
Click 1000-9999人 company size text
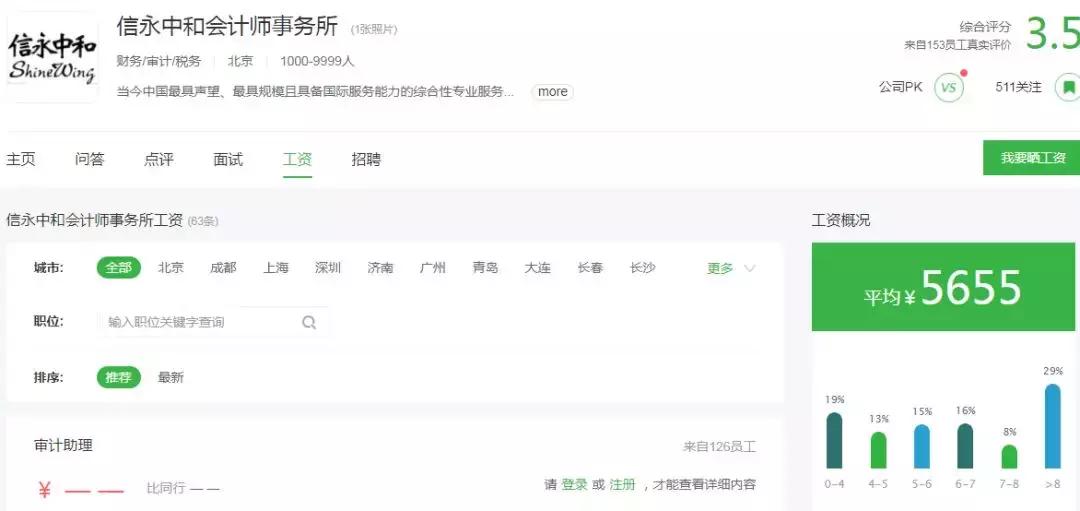(x=317, y=61)
